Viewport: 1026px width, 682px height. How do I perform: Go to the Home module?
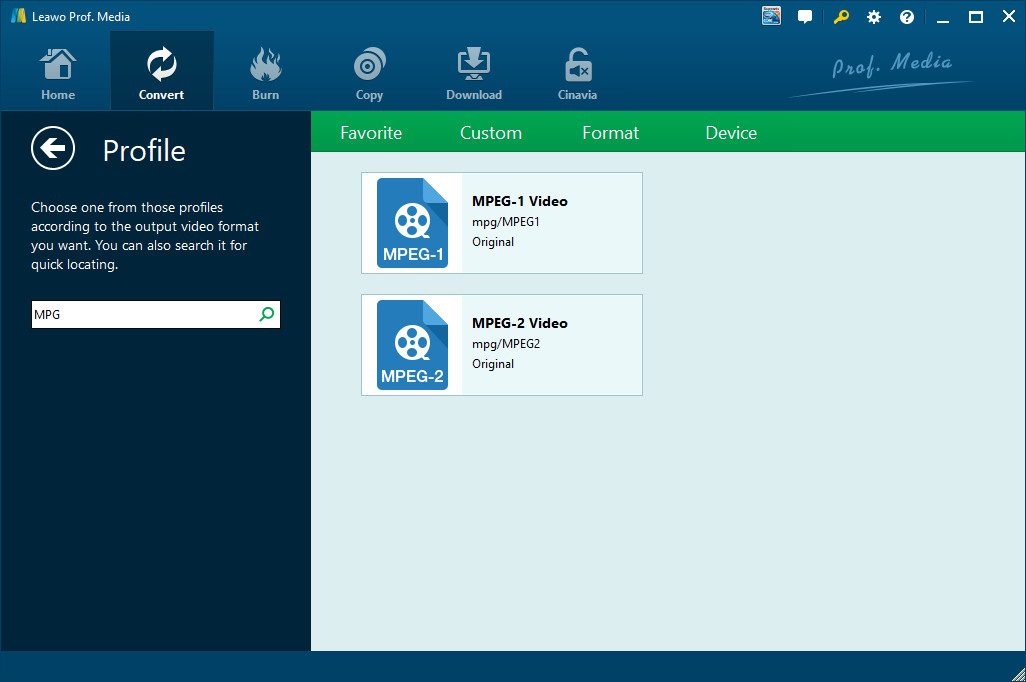58,74
